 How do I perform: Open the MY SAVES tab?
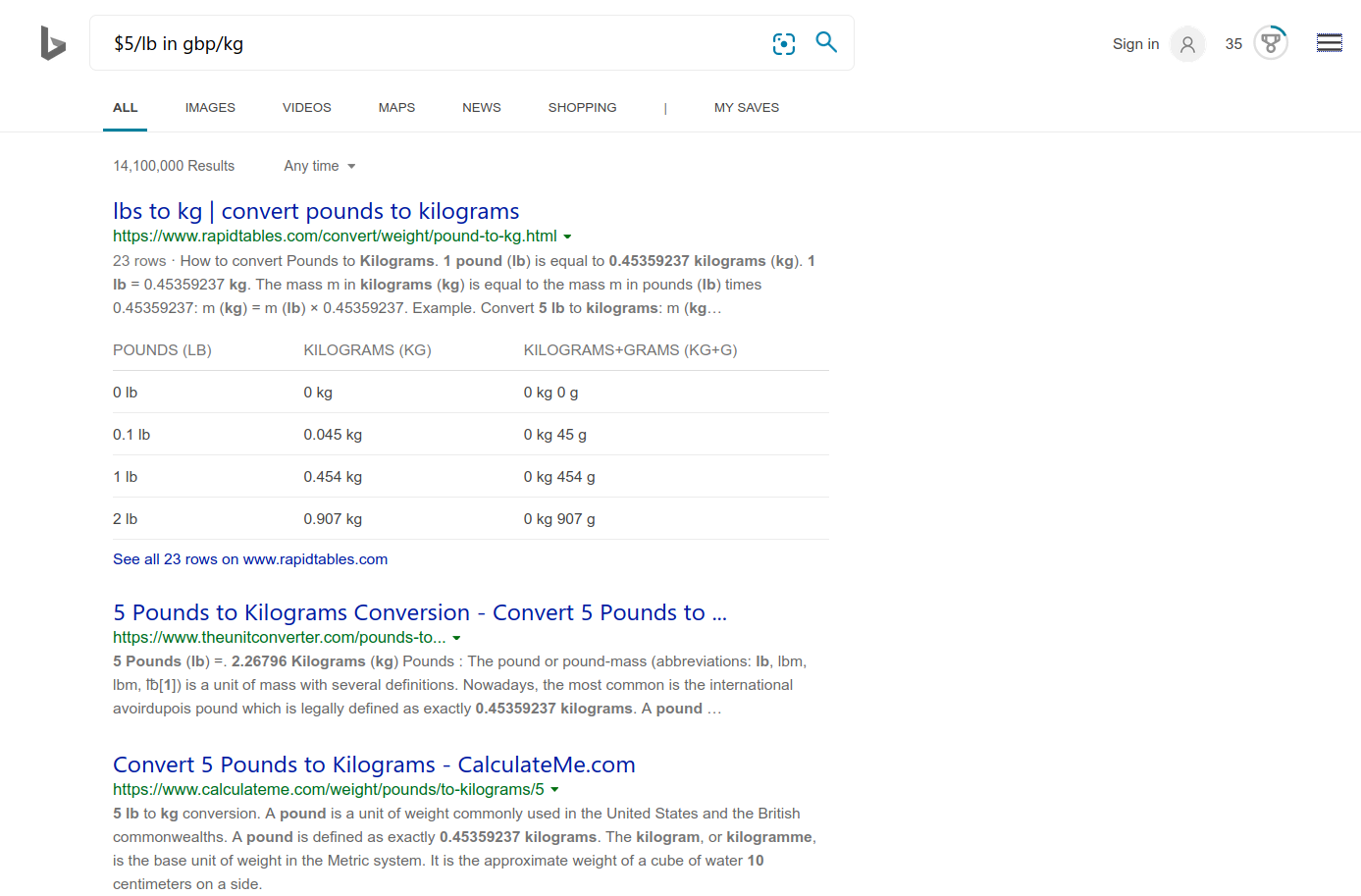pos(747,108)
